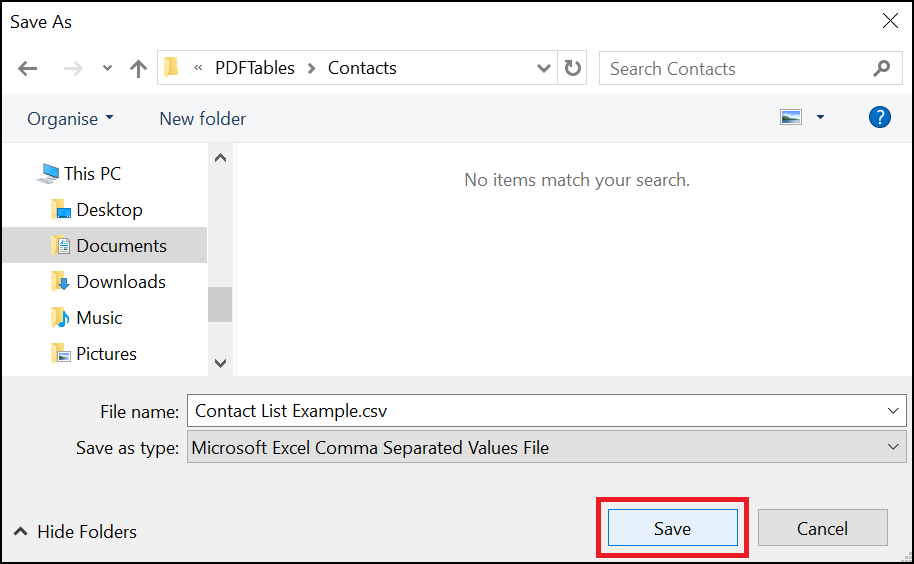The height and width of the screenshot is (564, 914).
Task: Click the refresh icon next to address bar
Action: pyautogui.click(x=573, y=68)
